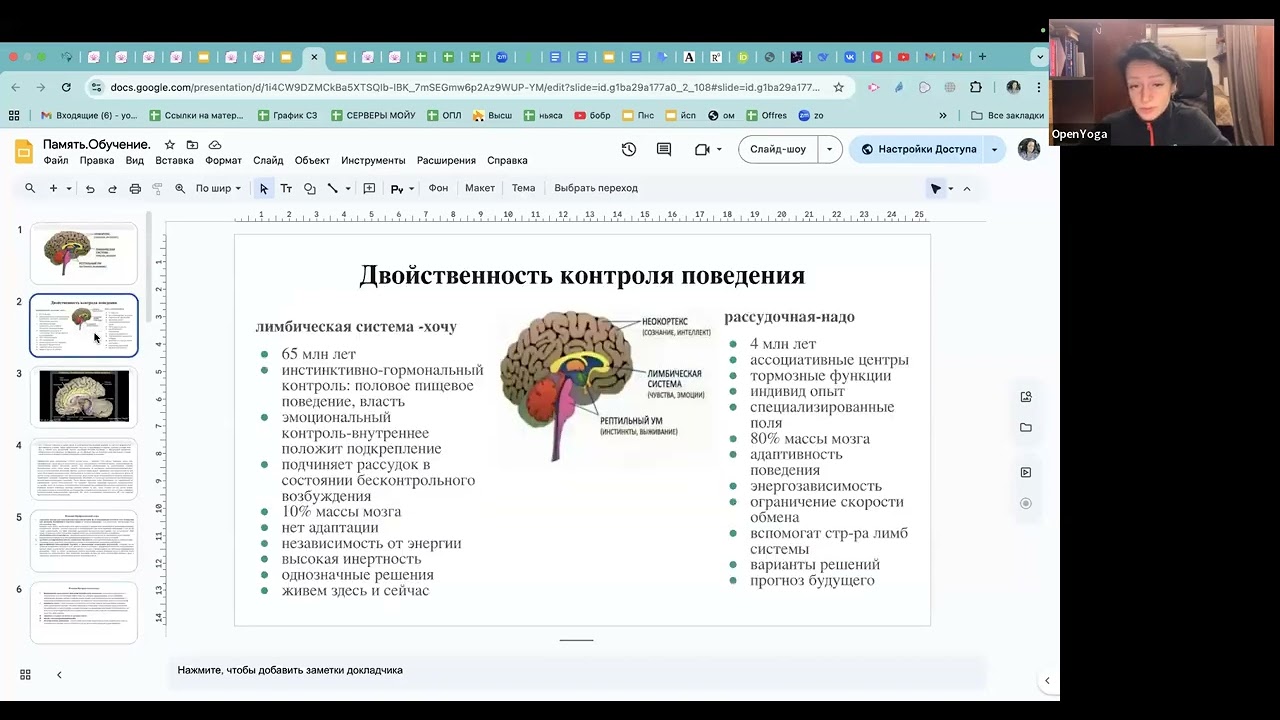Start a video call from camera icon
The height and width of the screenshot is (720, 1280).
coord(702,149)
